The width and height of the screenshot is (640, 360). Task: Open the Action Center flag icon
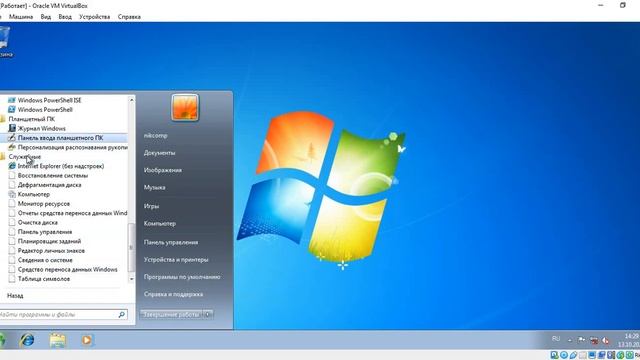(582, 340)
